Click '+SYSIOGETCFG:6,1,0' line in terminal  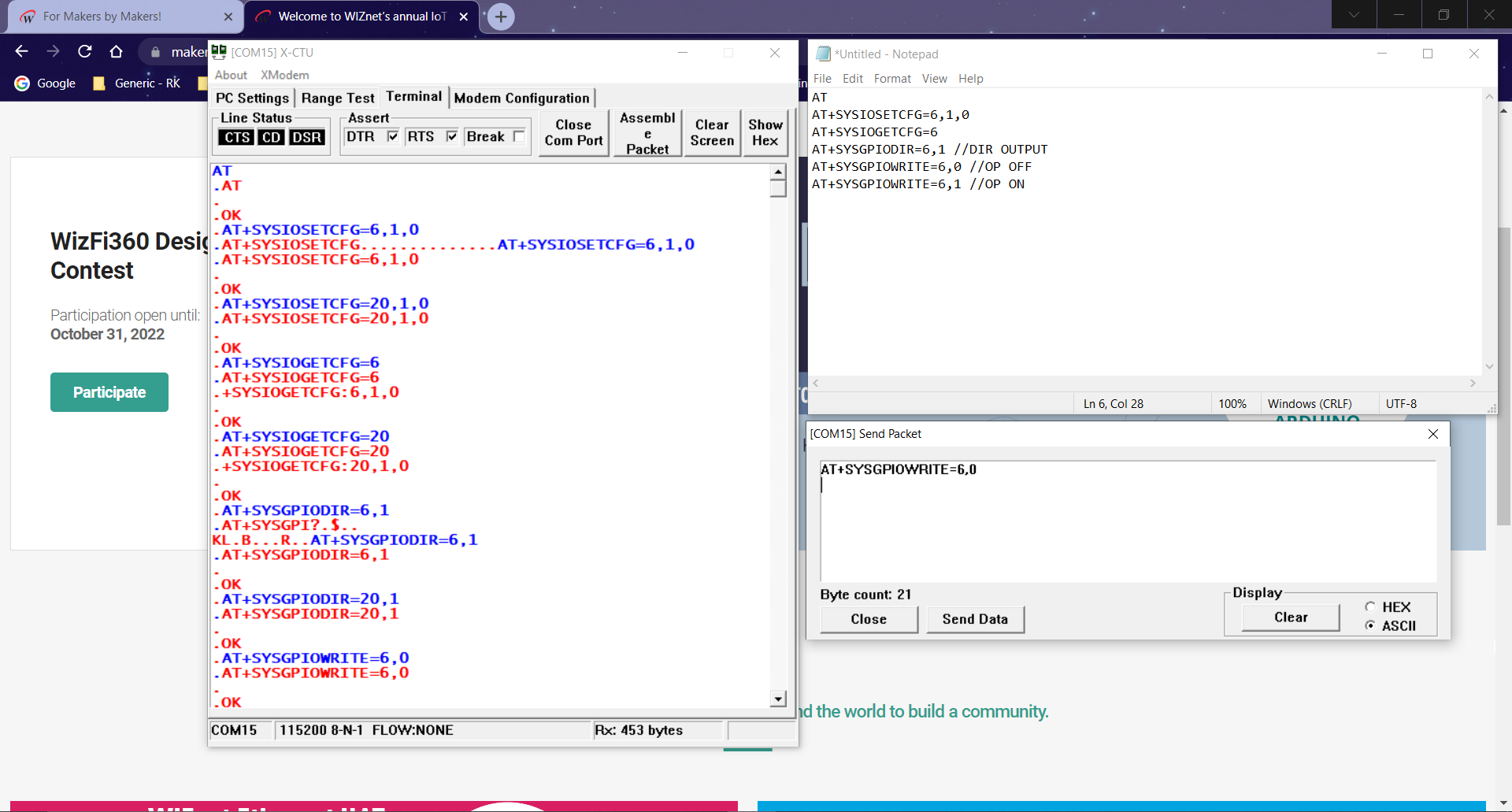(x=310, y=392)
